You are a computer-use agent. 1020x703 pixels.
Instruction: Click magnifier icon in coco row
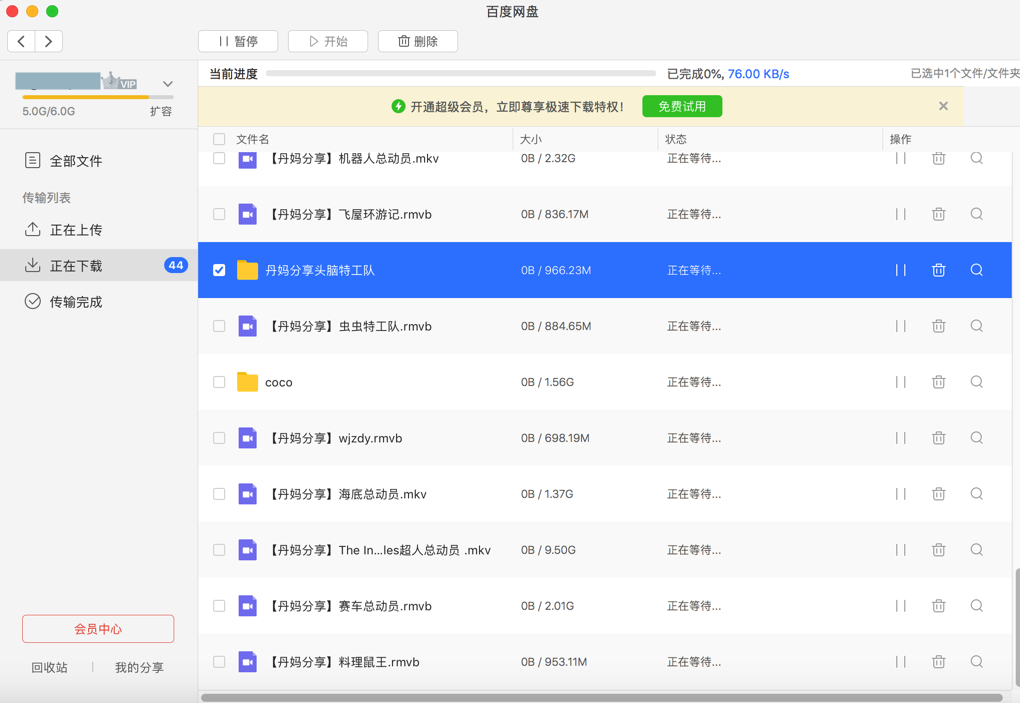pyautogui.click(x=976, y=382)
